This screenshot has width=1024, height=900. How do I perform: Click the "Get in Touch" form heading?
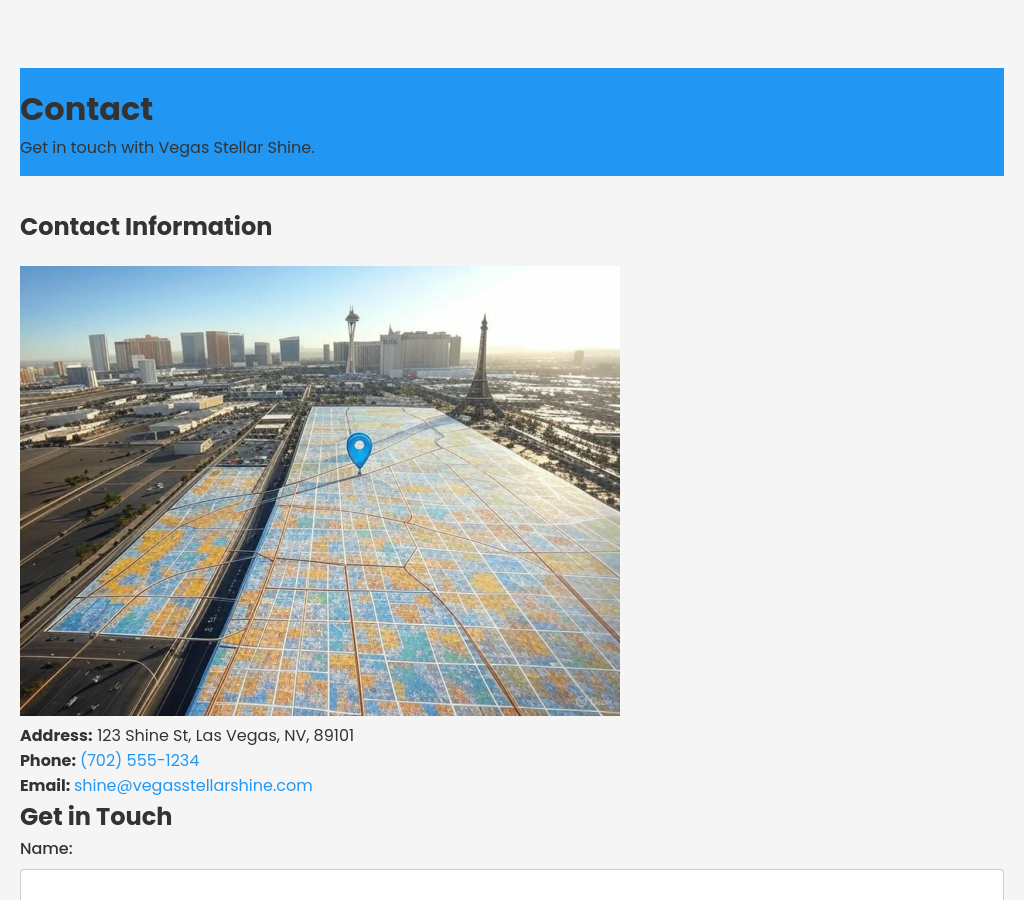[96, 817]
